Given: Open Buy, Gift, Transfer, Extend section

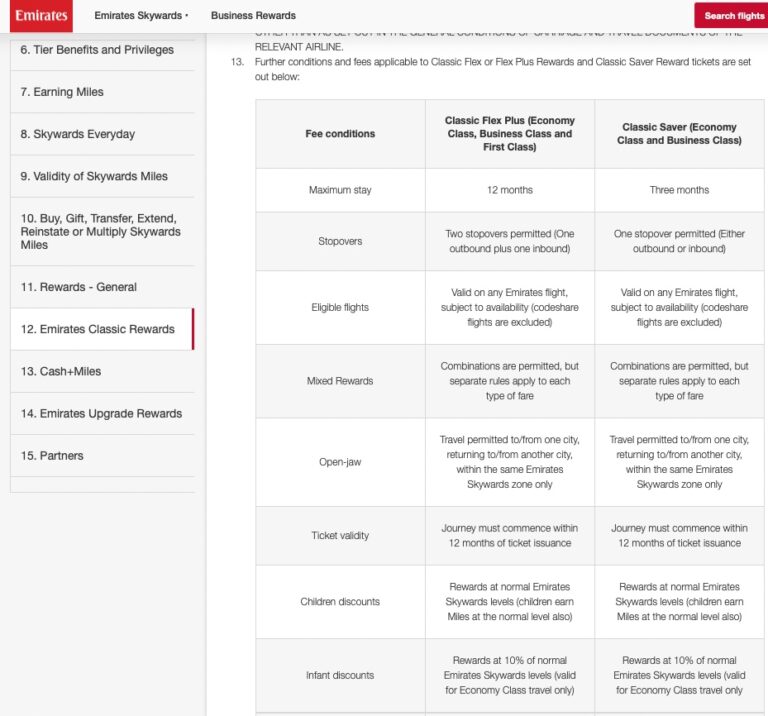Looking at the screenshot, I should pyautogui.click(x=100, y=231).
